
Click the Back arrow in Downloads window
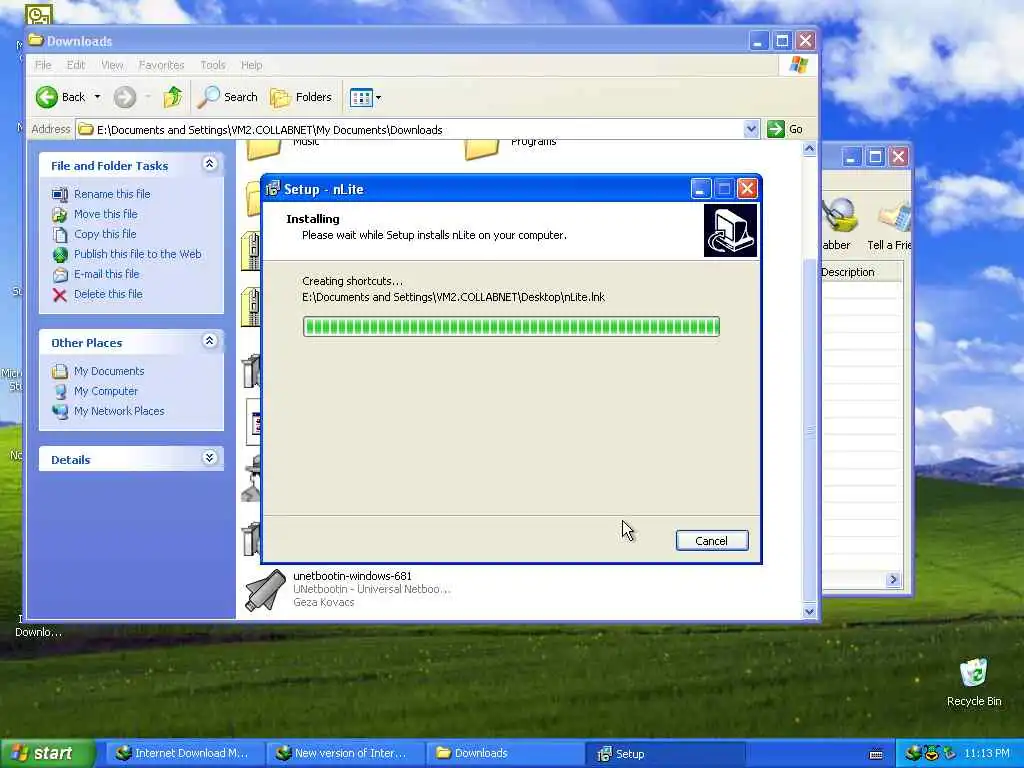click(47, 97)
